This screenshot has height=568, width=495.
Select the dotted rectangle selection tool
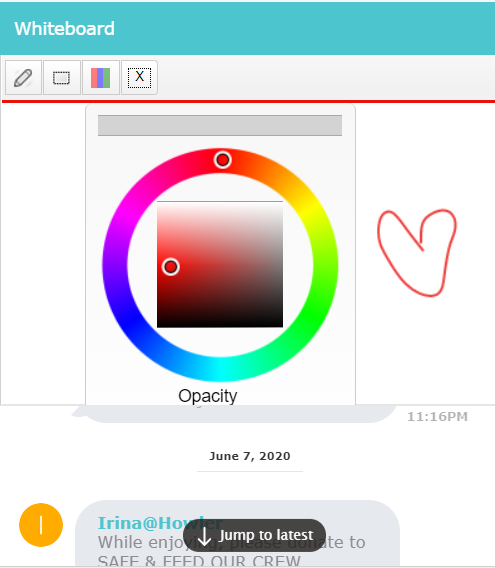(62, 78)
